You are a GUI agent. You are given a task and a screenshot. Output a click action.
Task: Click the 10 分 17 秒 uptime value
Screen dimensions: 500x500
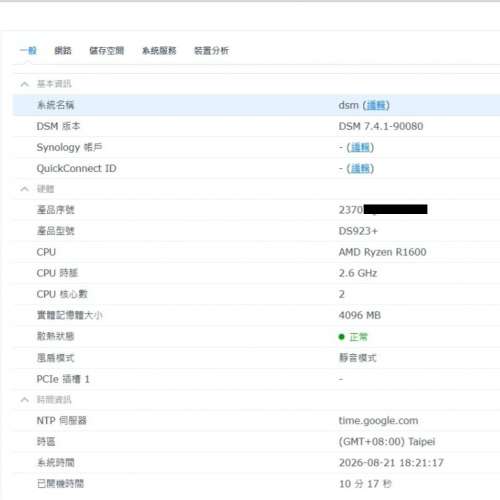tap(365, 484)
